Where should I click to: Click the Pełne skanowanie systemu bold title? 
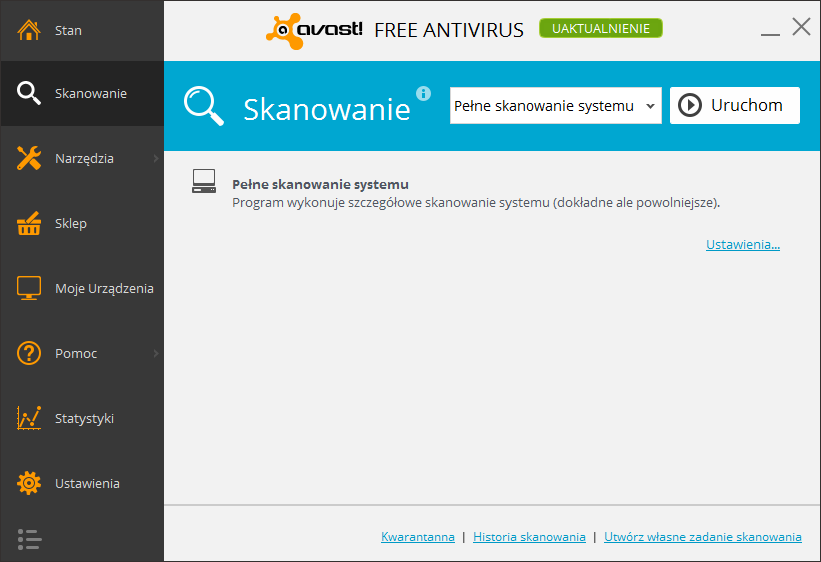click(320, 184)
